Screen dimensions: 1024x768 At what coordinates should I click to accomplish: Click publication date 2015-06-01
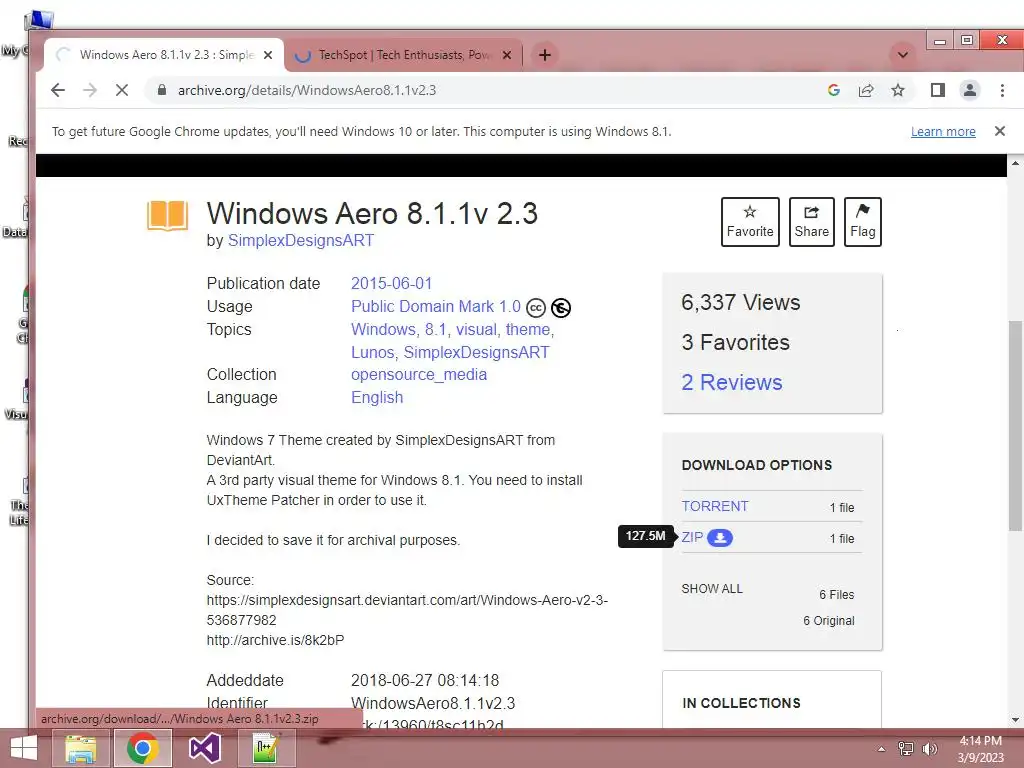391,283
